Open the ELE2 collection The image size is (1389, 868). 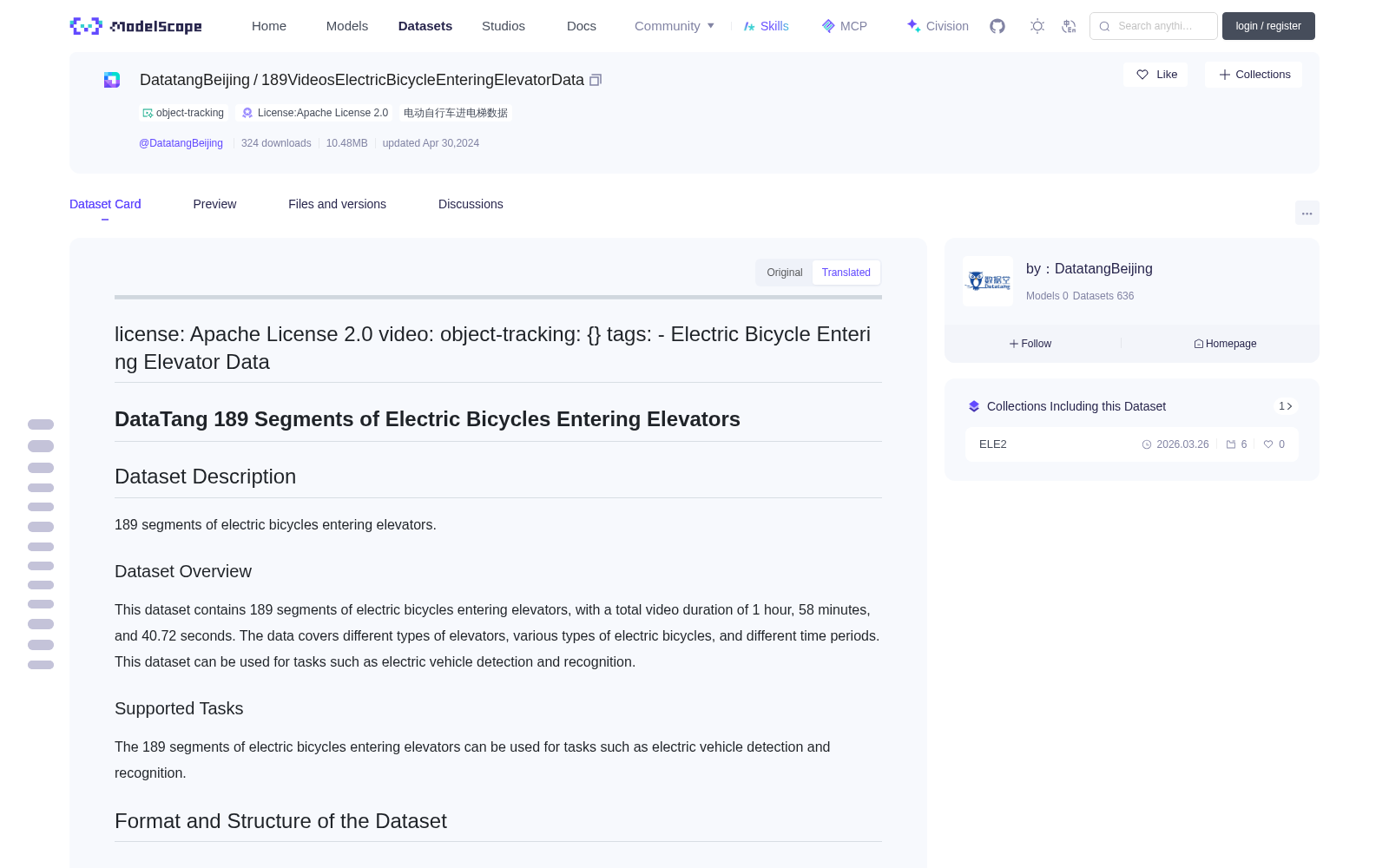pos(1131,444)
